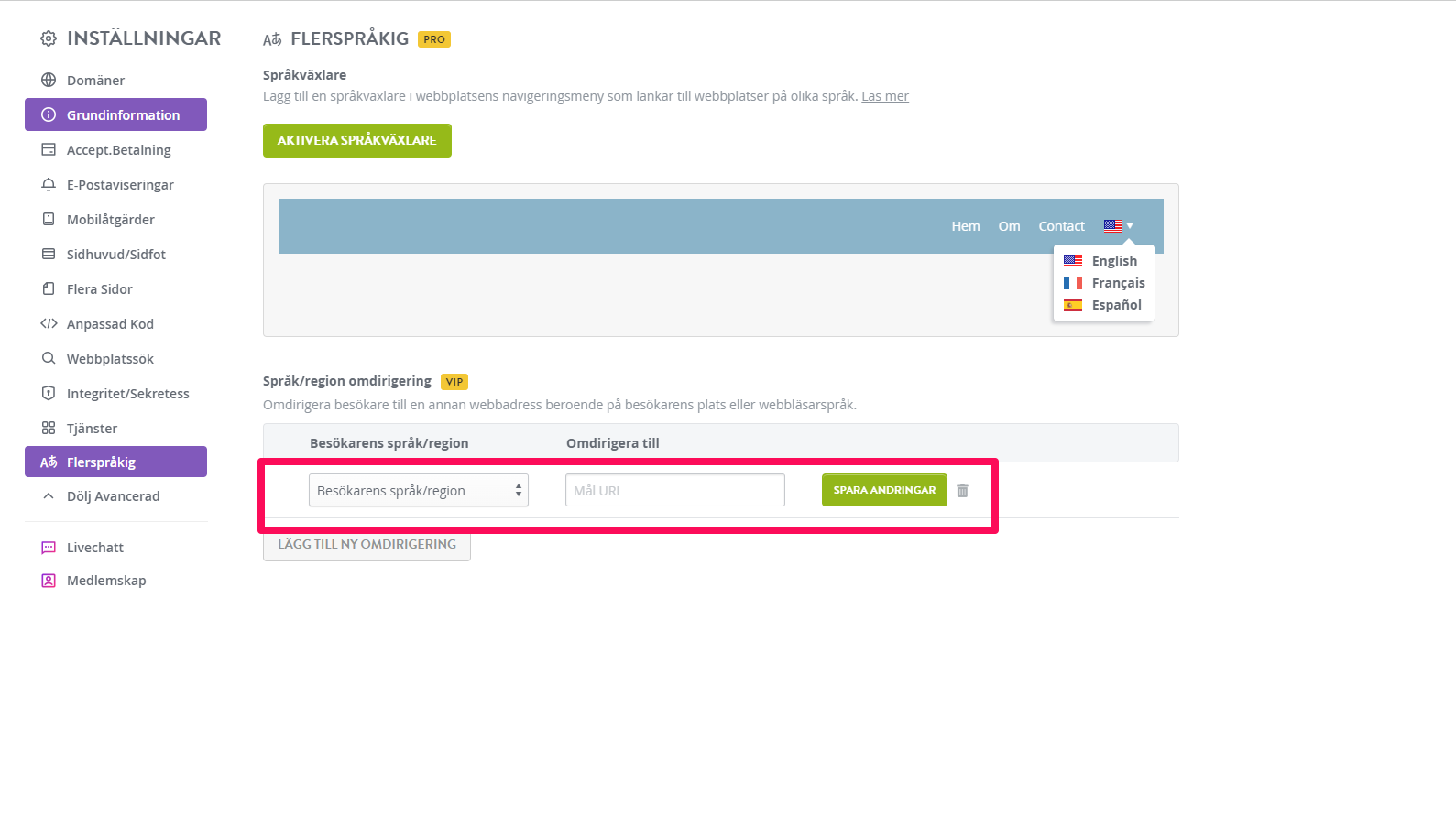Image resolution: width=1456 pixels, height=827 pixels.
Task: Click the translate icon in Flerspråkig page heading
Action: pos(272,39)
